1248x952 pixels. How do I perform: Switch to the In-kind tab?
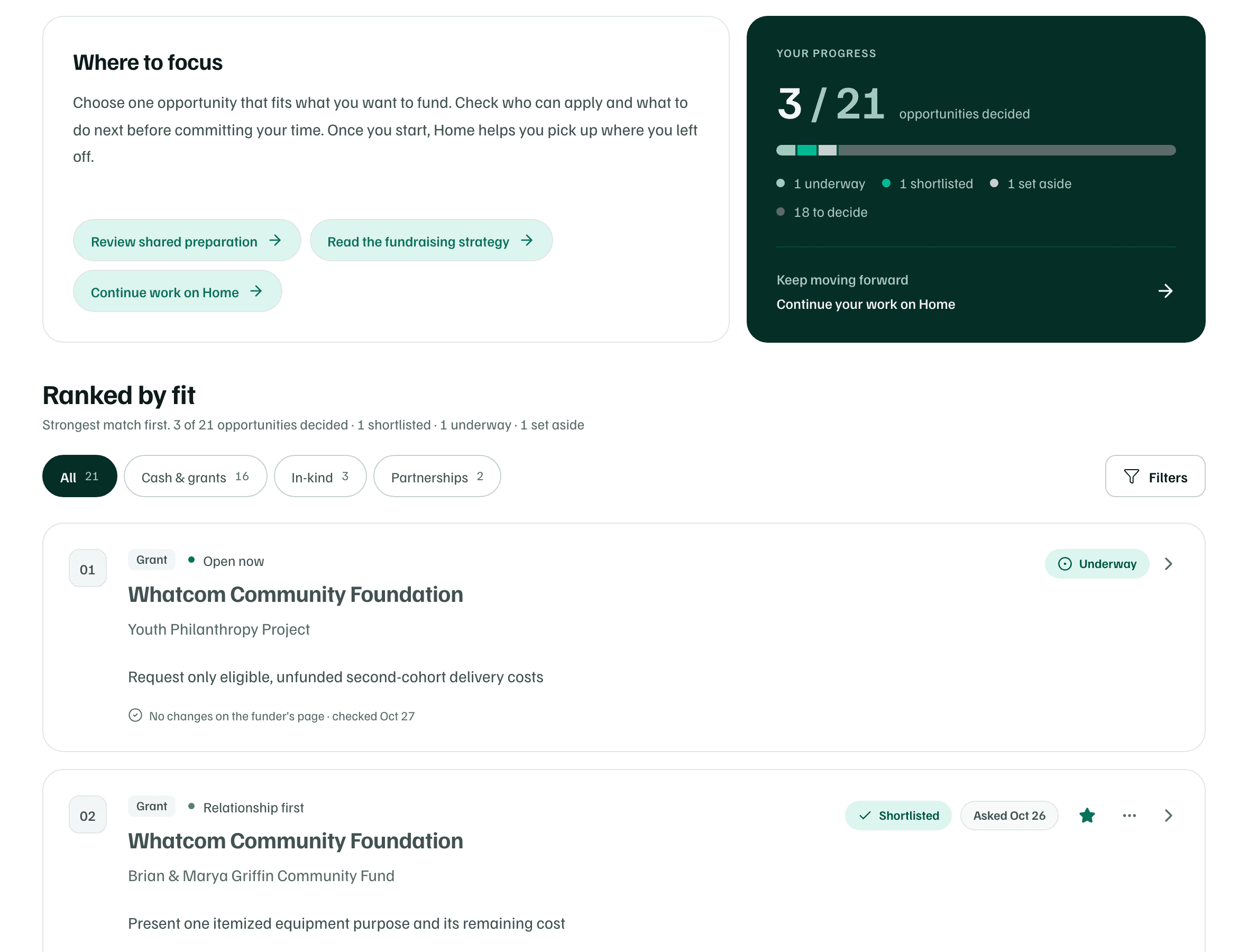click(x=320, y=476)
